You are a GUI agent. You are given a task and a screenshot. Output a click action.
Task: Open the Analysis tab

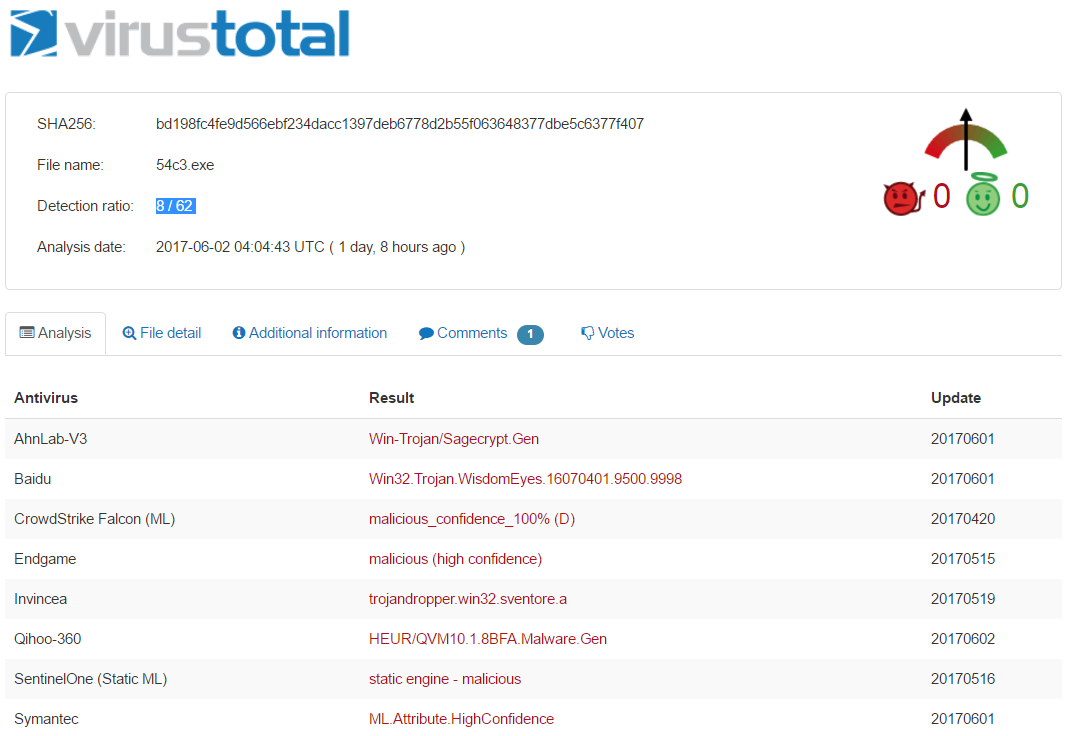pyautogui.click(x=55, y=333)
